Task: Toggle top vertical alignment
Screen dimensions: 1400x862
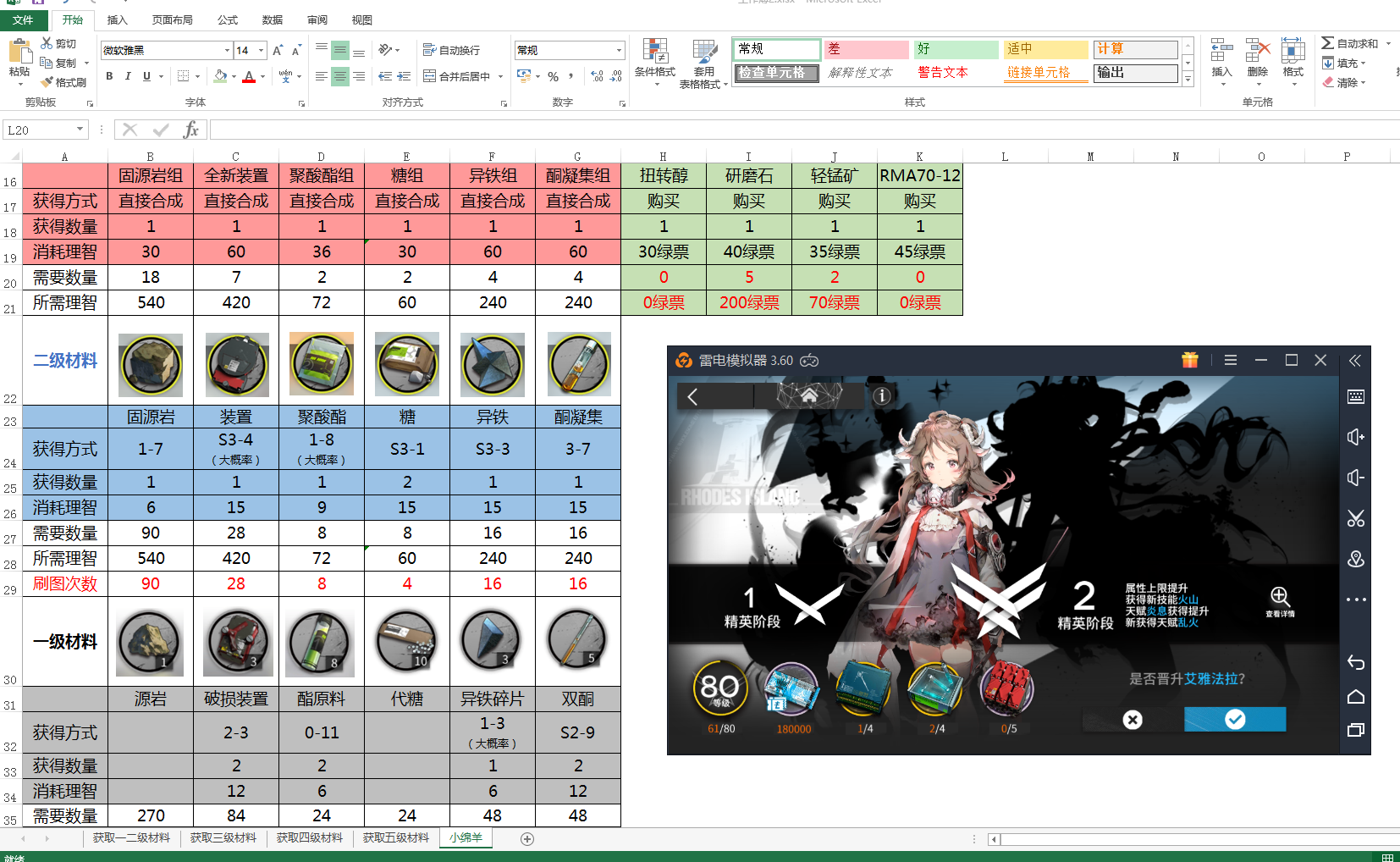Action: point(321,50)
